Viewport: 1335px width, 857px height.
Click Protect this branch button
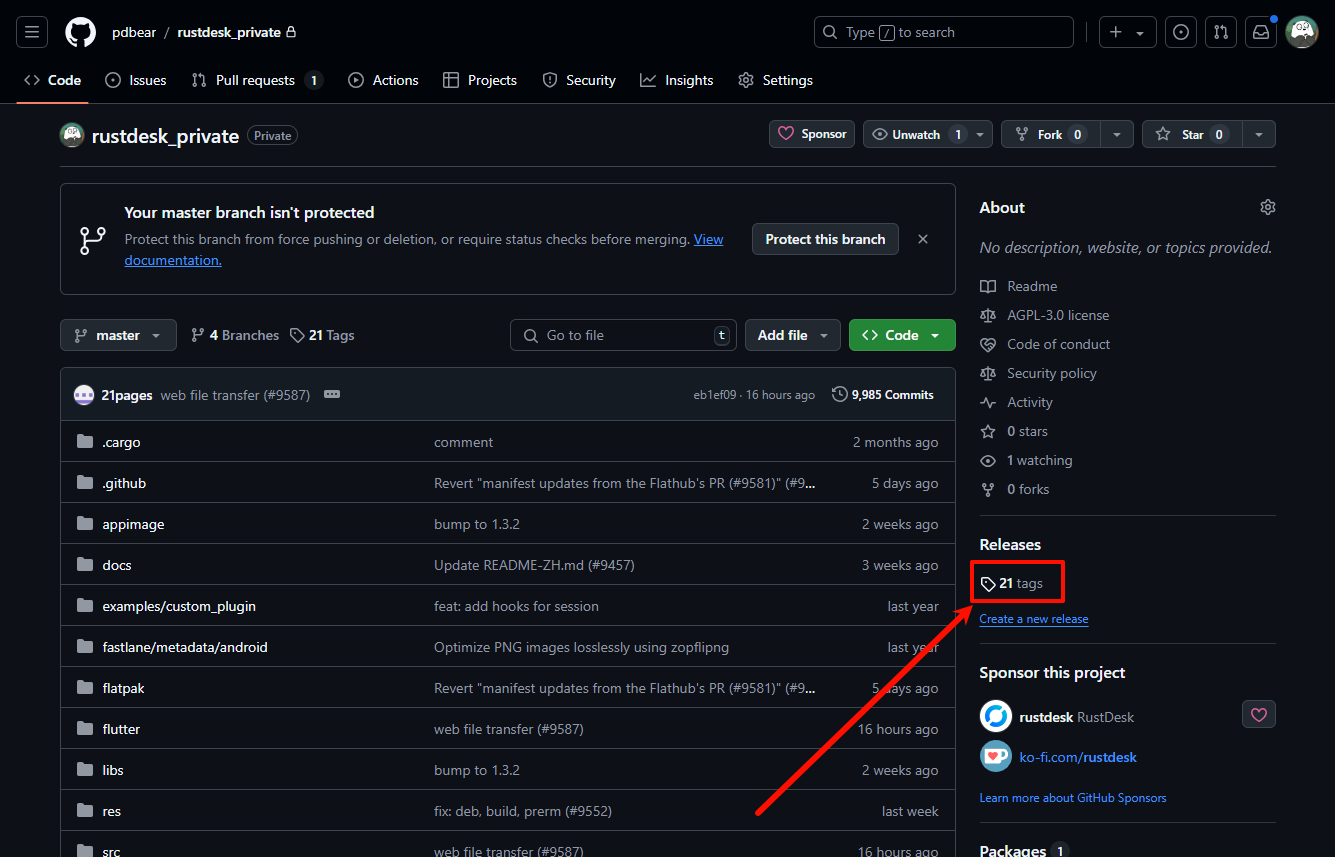[x=825, y=239]
